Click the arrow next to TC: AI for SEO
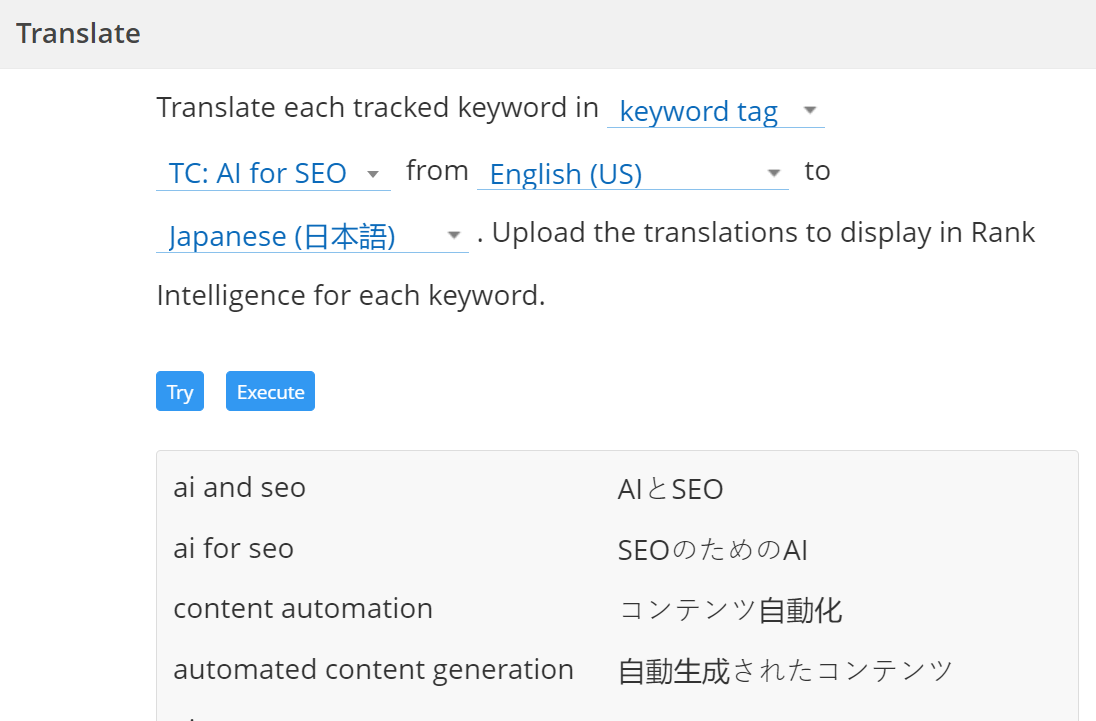The width and height of the screenshot is (1096, 721). (373, 173)
